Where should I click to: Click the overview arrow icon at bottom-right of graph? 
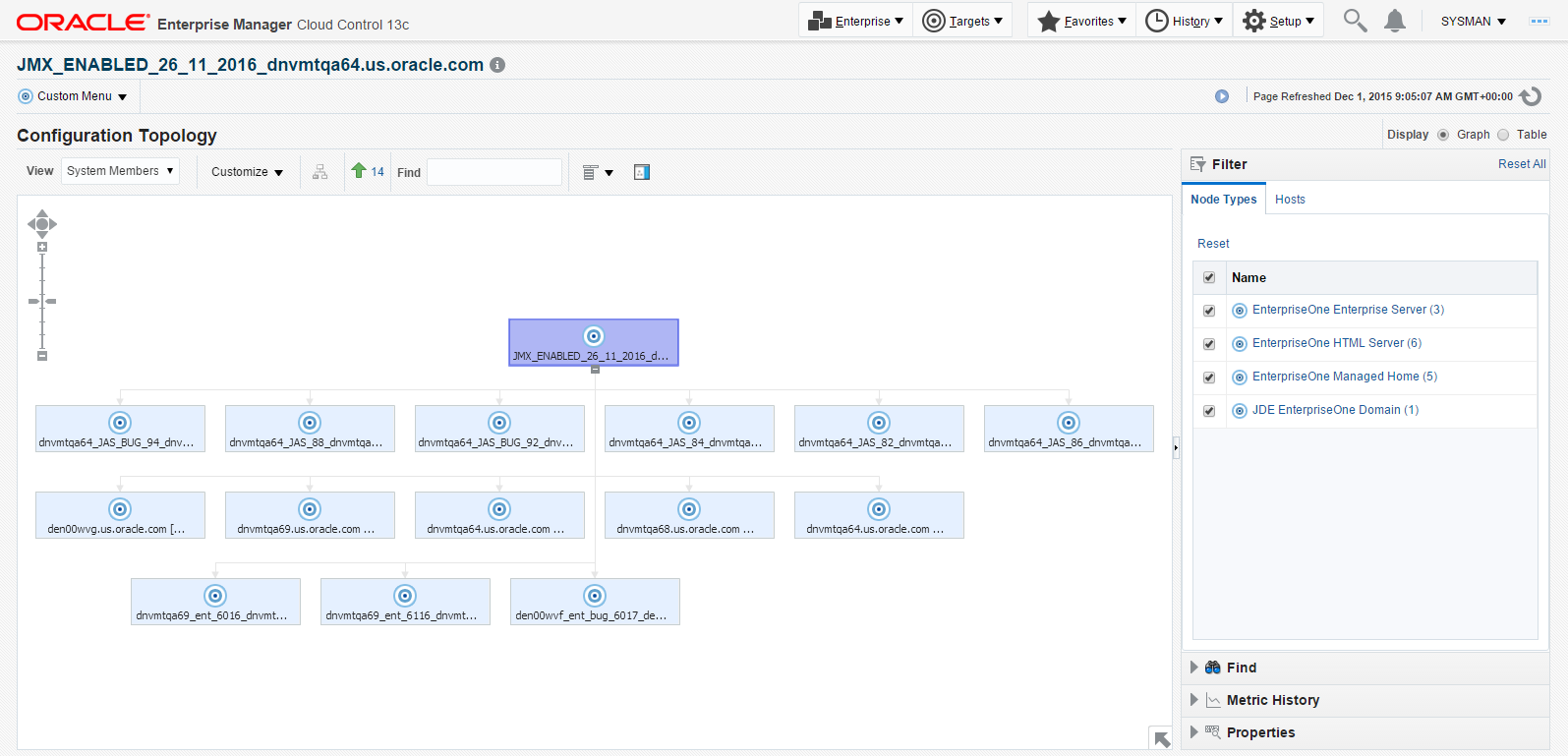1162,739
